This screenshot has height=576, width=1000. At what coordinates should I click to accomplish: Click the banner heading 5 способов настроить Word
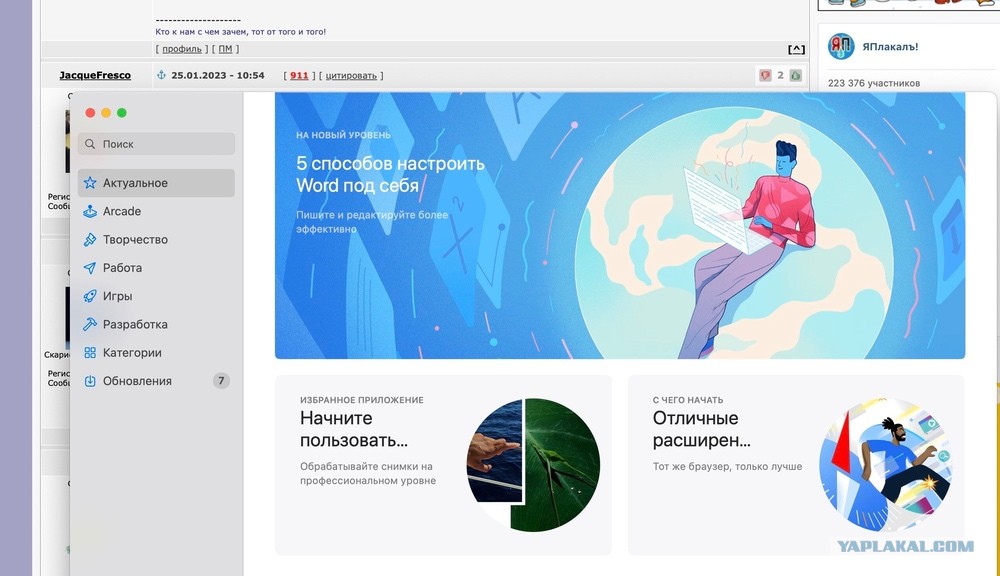[x=390, y=174]
